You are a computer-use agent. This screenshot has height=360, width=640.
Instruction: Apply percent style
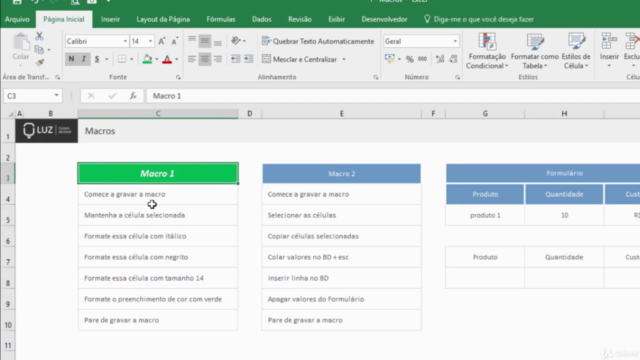[409, 59]
